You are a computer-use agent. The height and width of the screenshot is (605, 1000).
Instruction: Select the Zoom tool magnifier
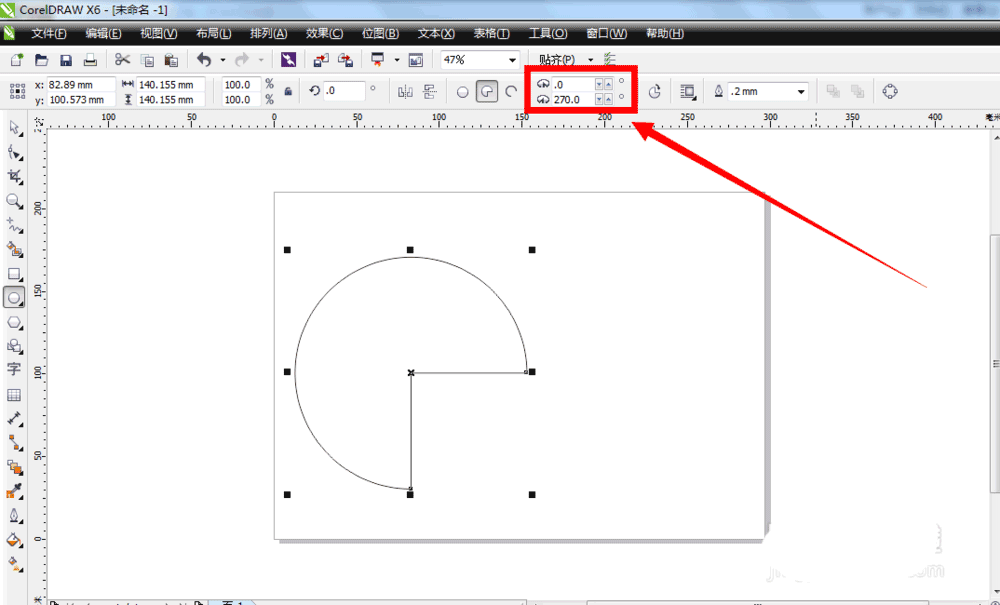click(x=14, y=201)
